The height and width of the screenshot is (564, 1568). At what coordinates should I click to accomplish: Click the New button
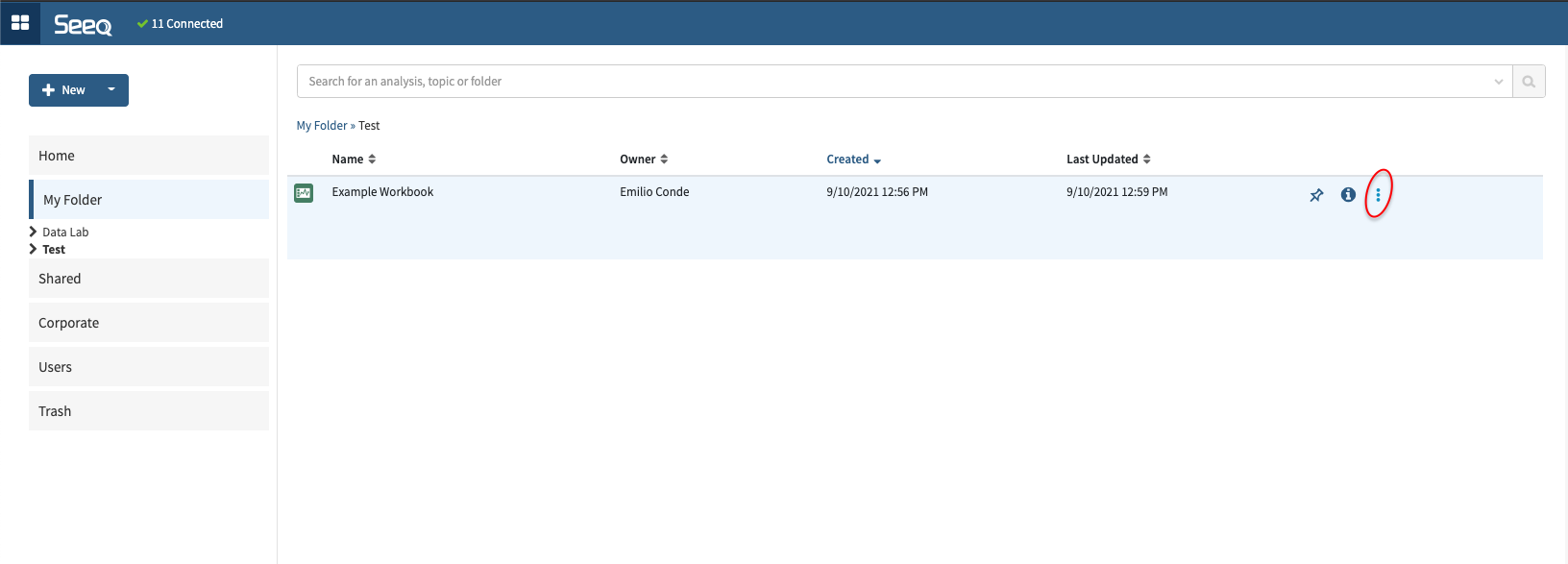click(x=64, y=90)
